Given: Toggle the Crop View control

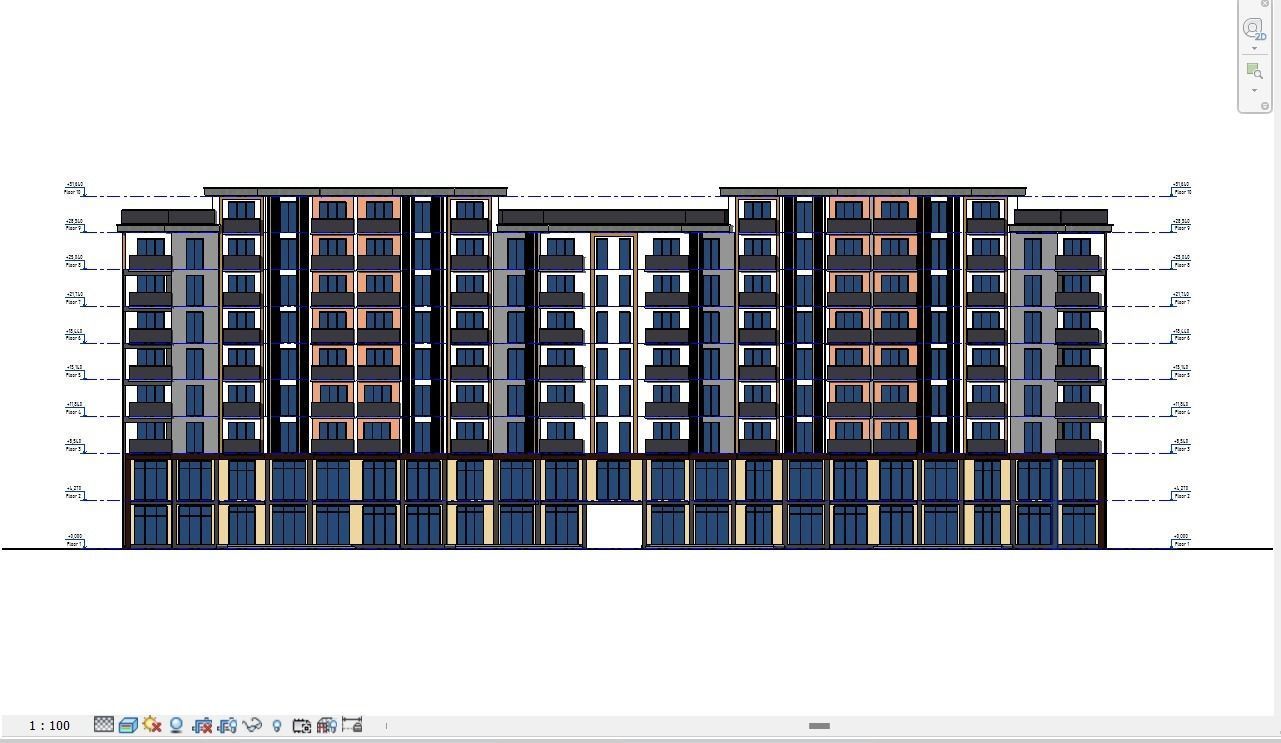Looking at the screenshot, I should tap(202, 725).
